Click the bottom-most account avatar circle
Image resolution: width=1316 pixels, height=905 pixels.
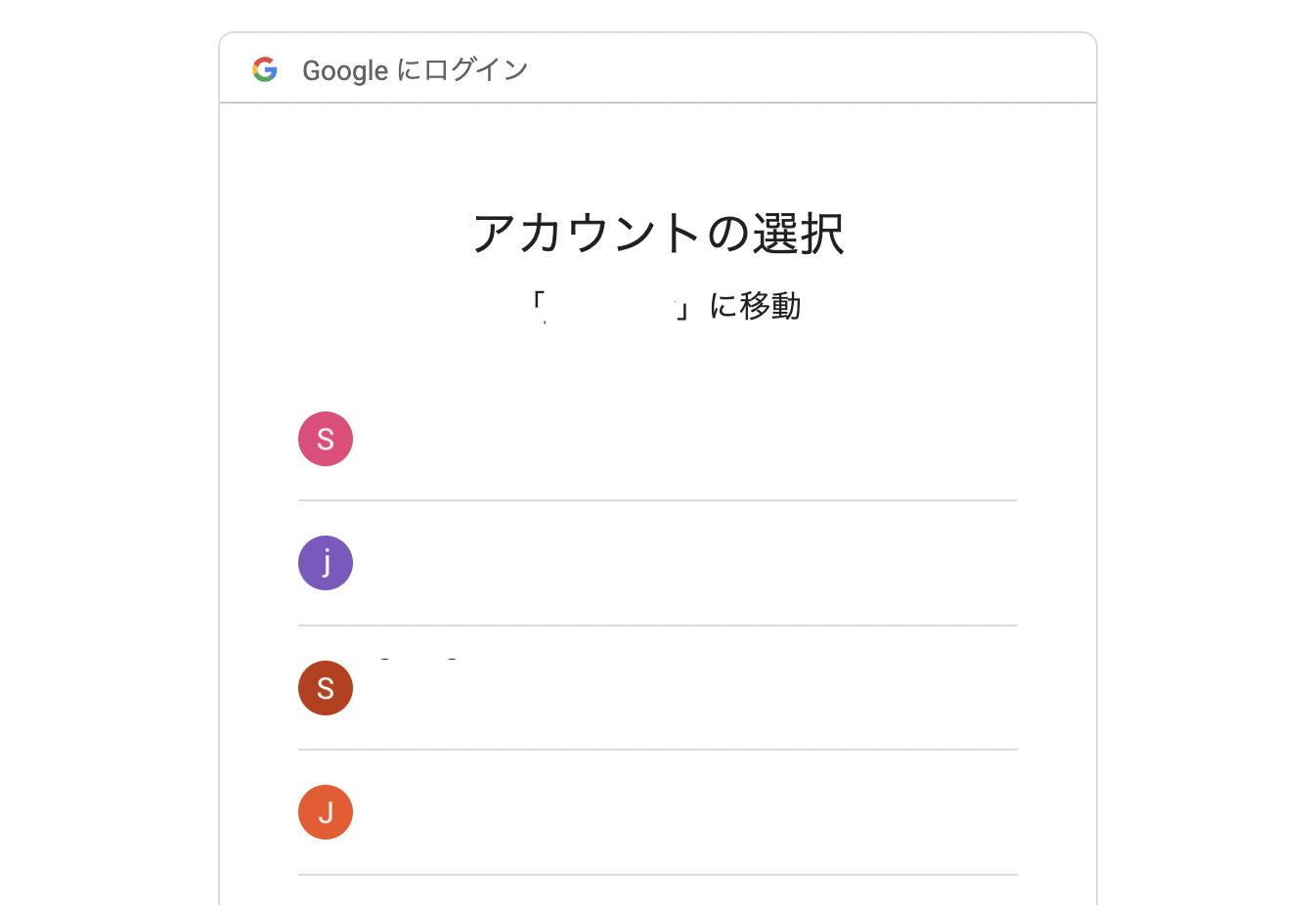tap(326, 812)
